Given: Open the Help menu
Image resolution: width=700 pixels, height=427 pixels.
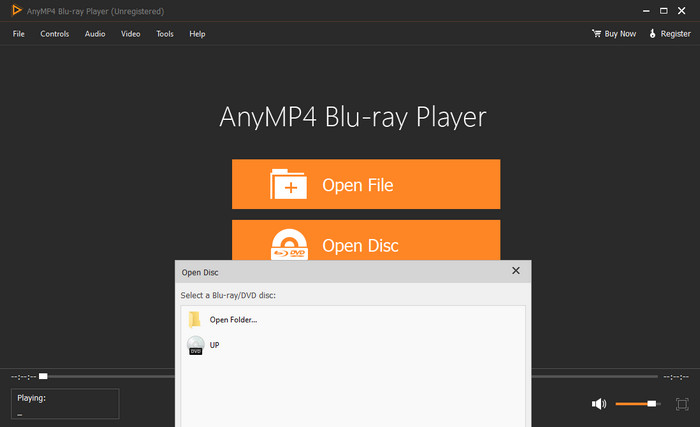Looking at the screenshot, I should (197, 34).
